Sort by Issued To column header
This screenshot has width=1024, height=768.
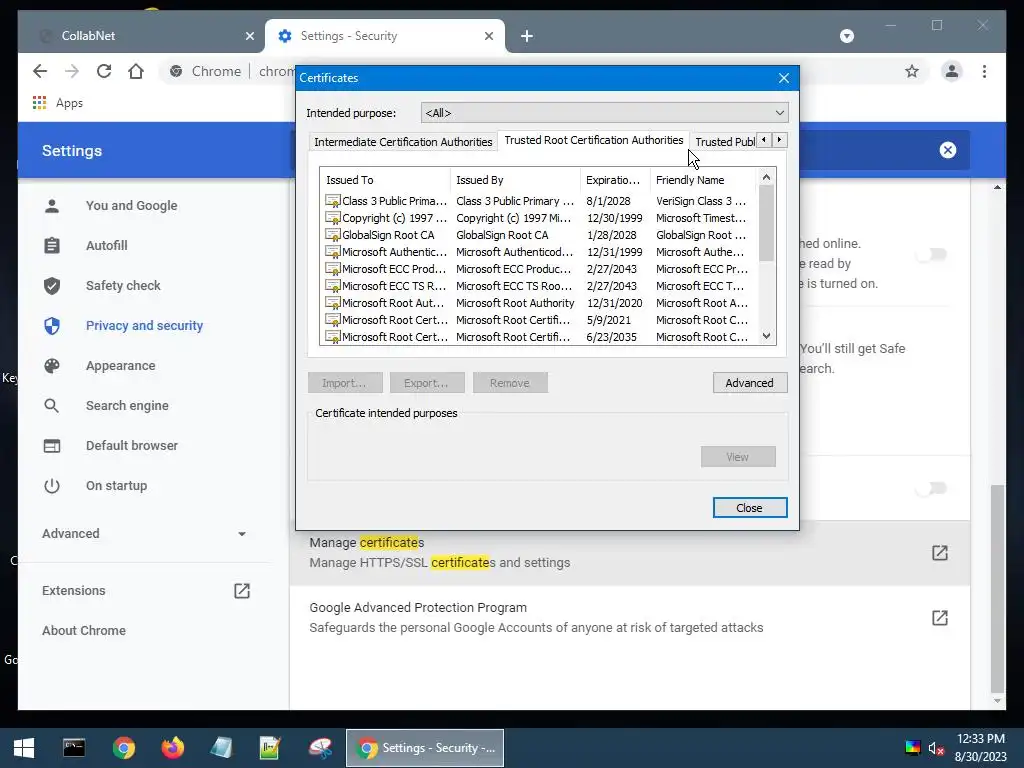point(385,180)
